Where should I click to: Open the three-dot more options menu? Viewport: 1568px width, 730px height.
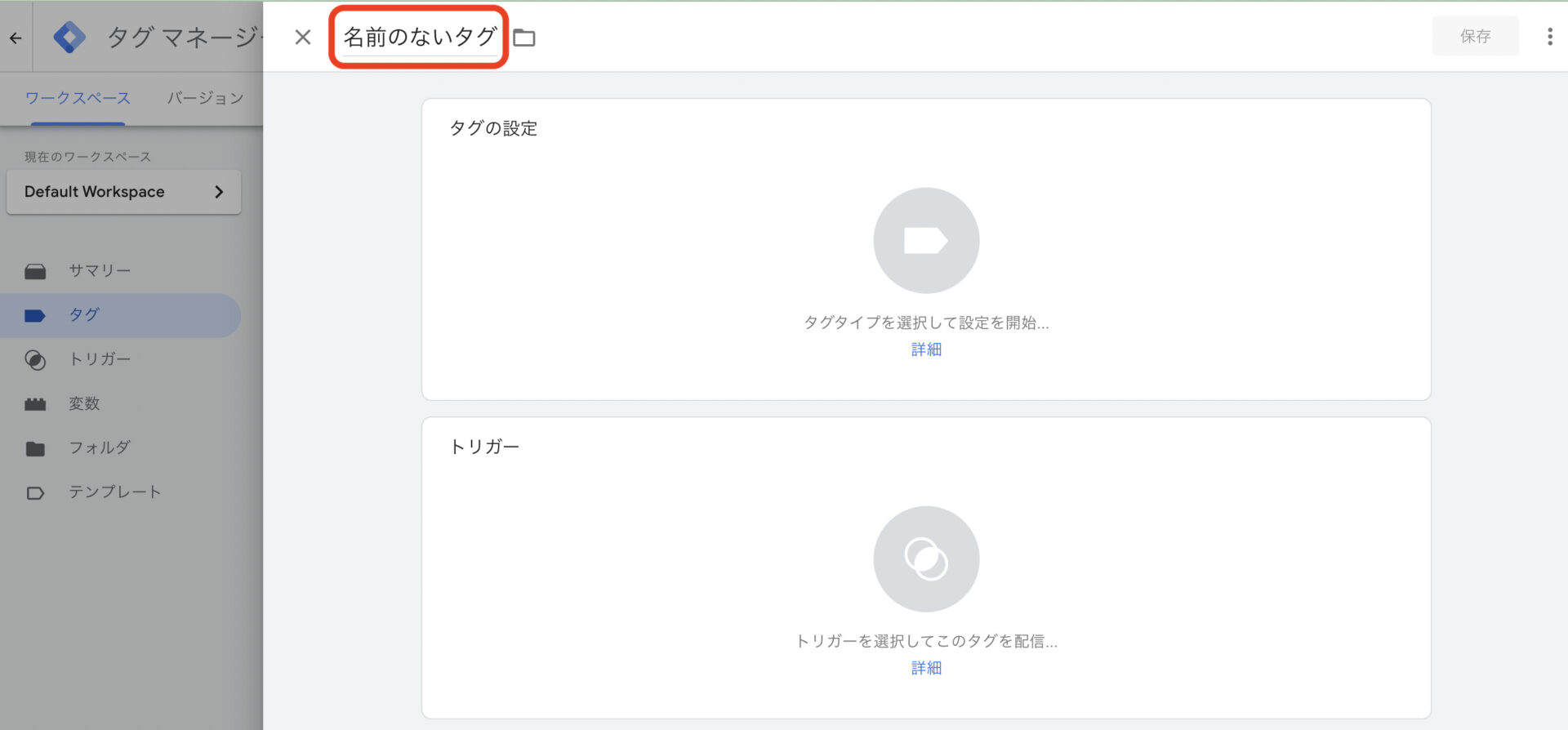[1549, 37]
